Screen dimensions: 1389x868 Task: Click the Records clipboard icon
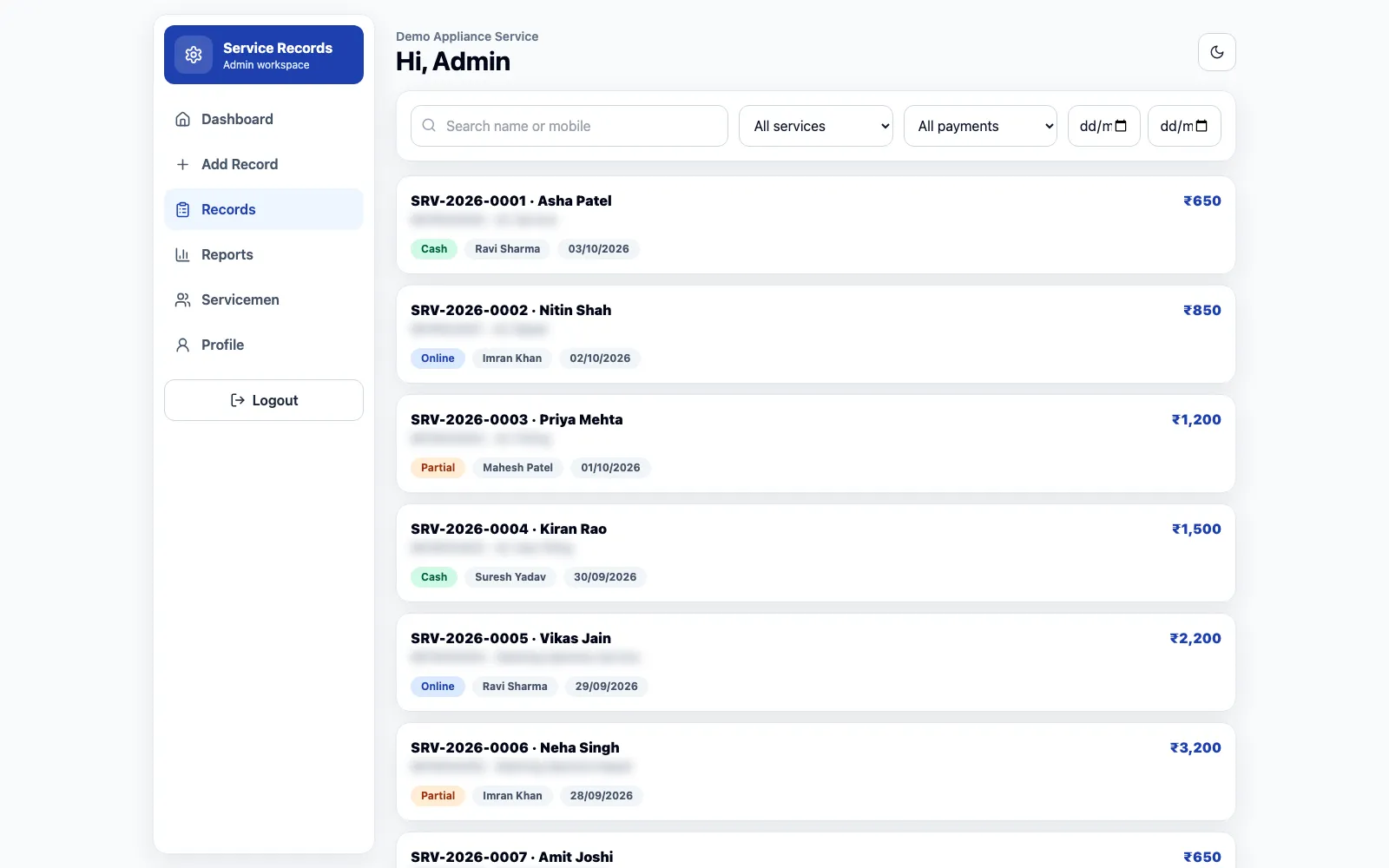pyautogui.click(x=182, y=209)
